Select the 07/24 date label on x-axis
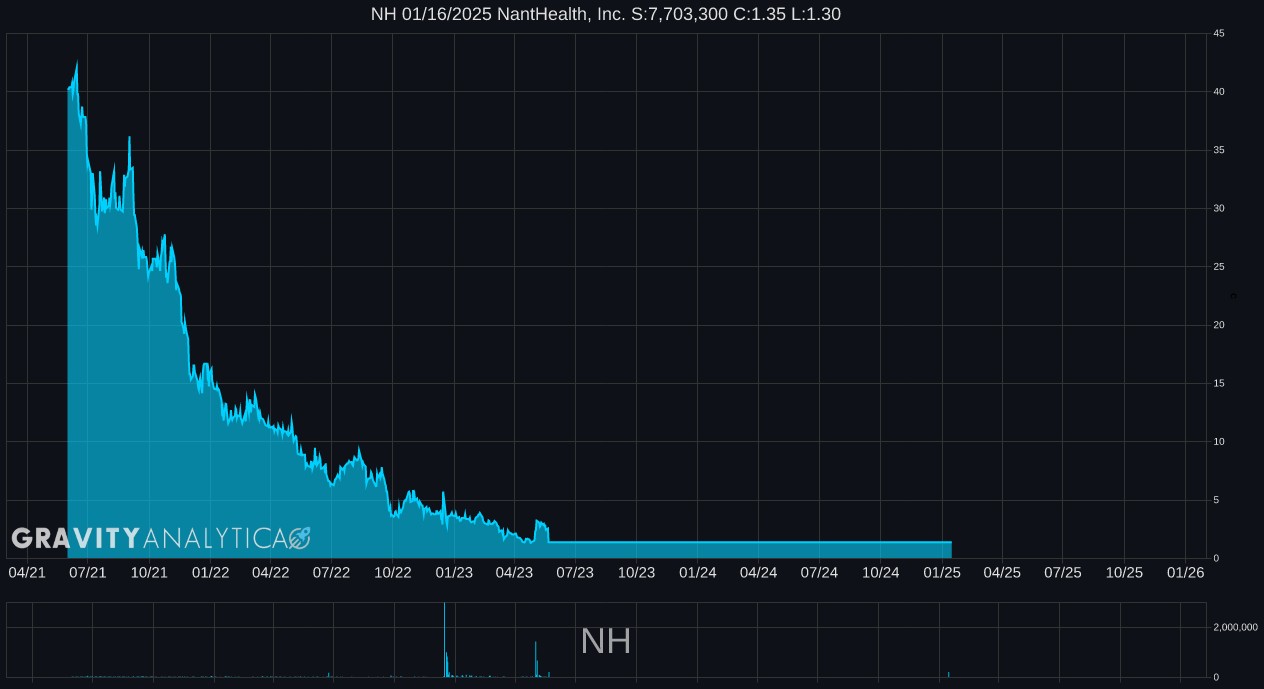 click(x=819, y=572)
